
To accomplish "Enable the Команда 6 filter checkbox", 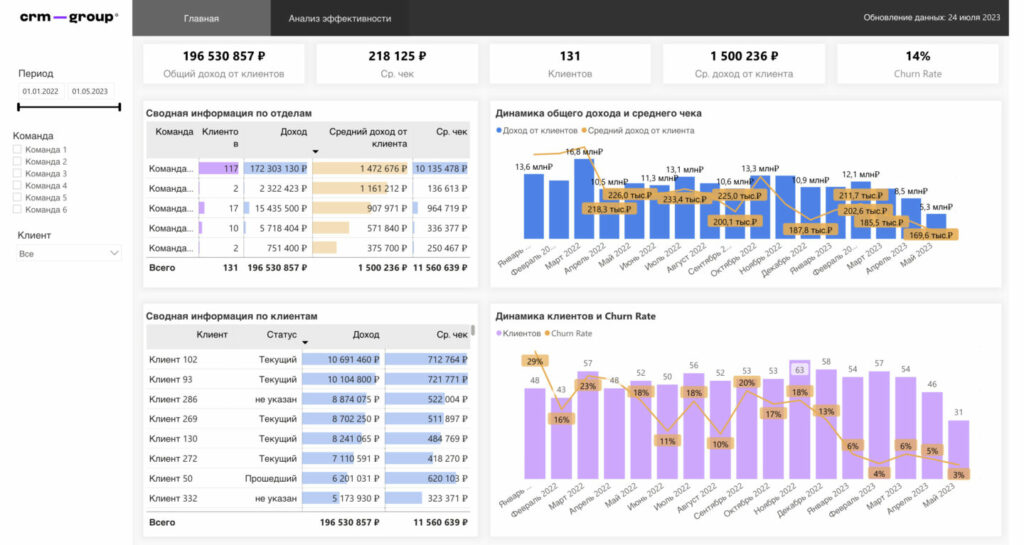I will [17, 210].
